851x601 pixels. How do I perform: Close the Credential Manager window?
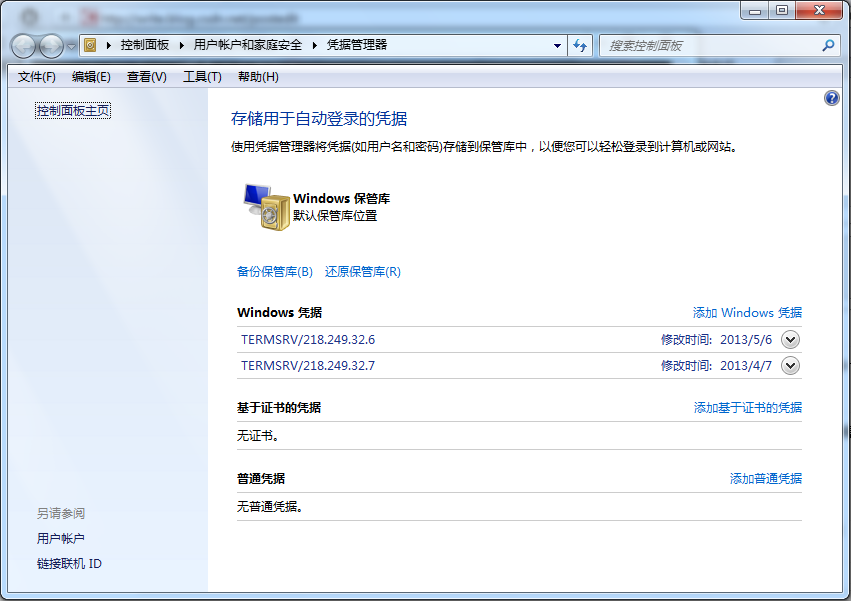click(820, 10)
